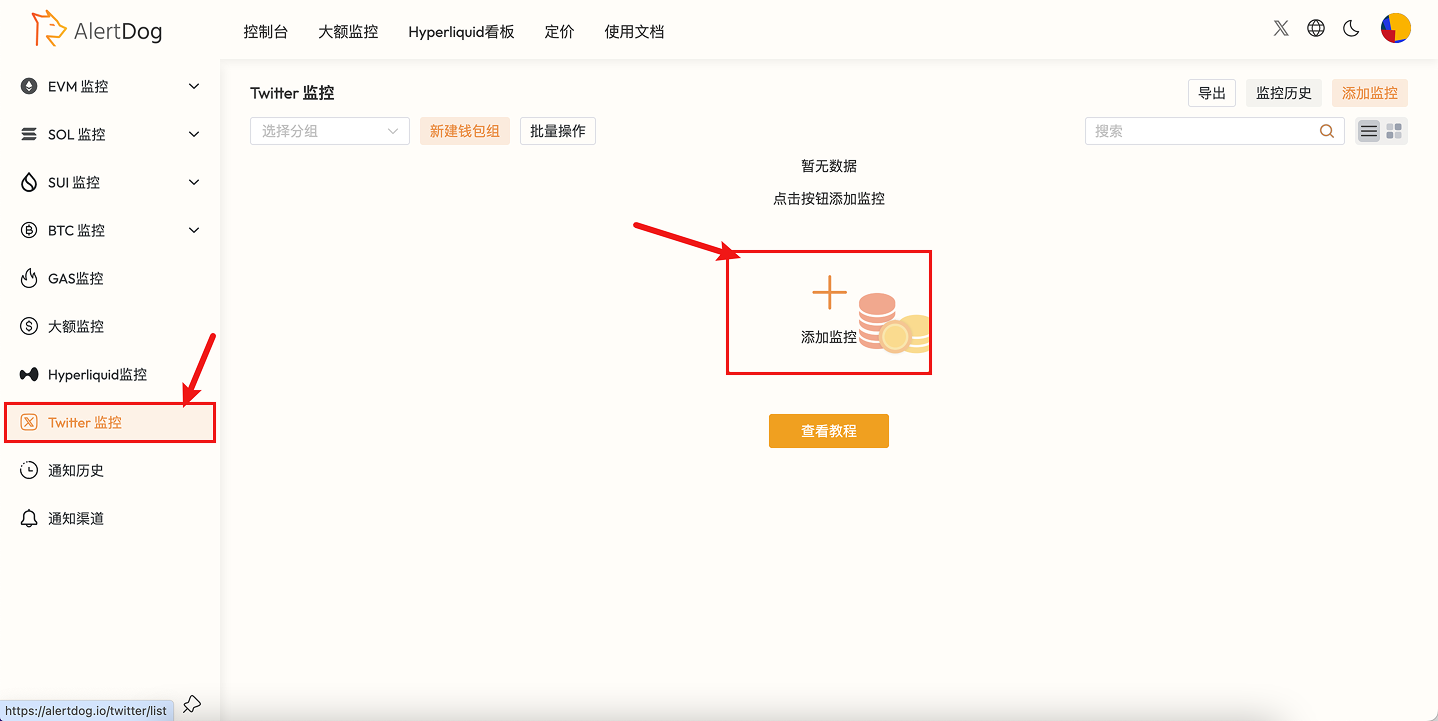This screenshot has height=721, width=1438.
Task: Select the GAS监控 sidebar label
Action: point(76,278)
